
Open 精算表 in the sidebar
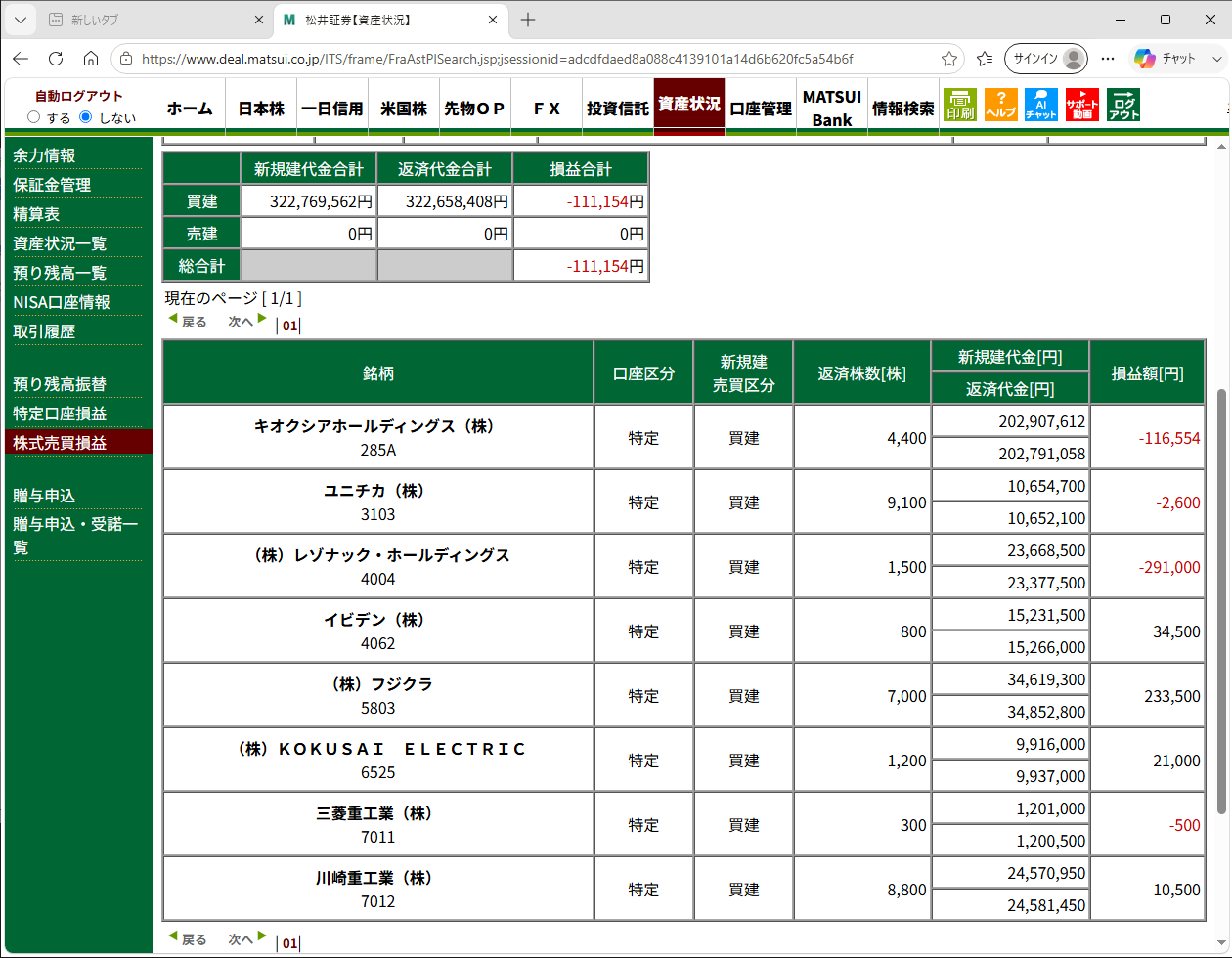click(36, 214)
